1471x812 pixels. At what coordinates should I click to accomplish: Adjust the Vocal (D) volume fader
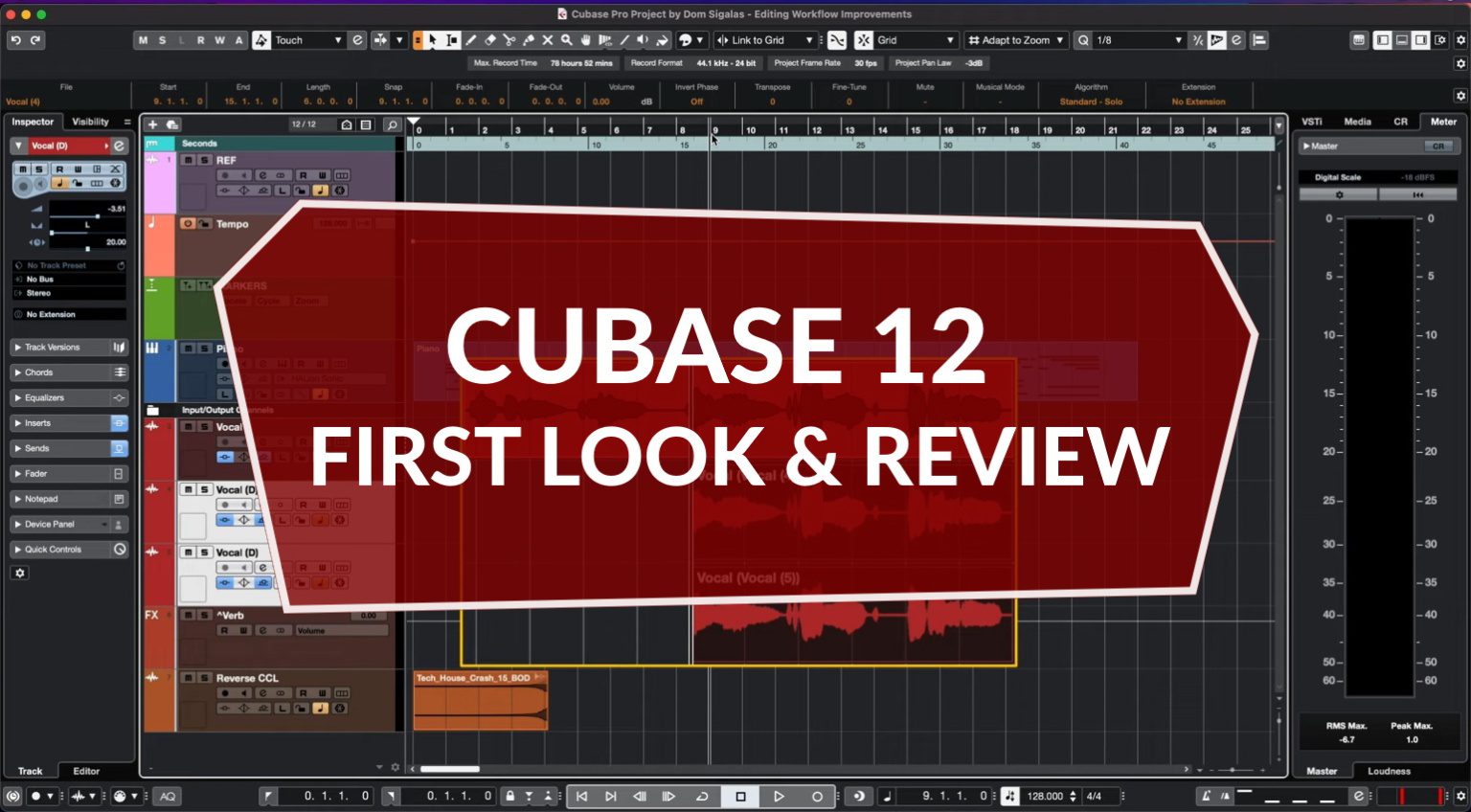(x=97, y=216)
